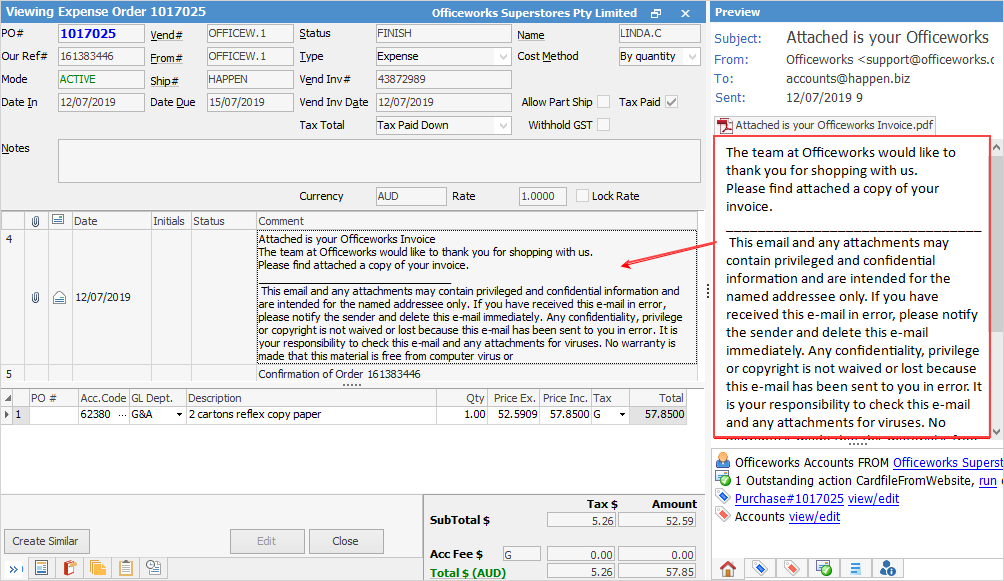
Task: Expand the Cost Method dropdown
Action: pos(660,57)
